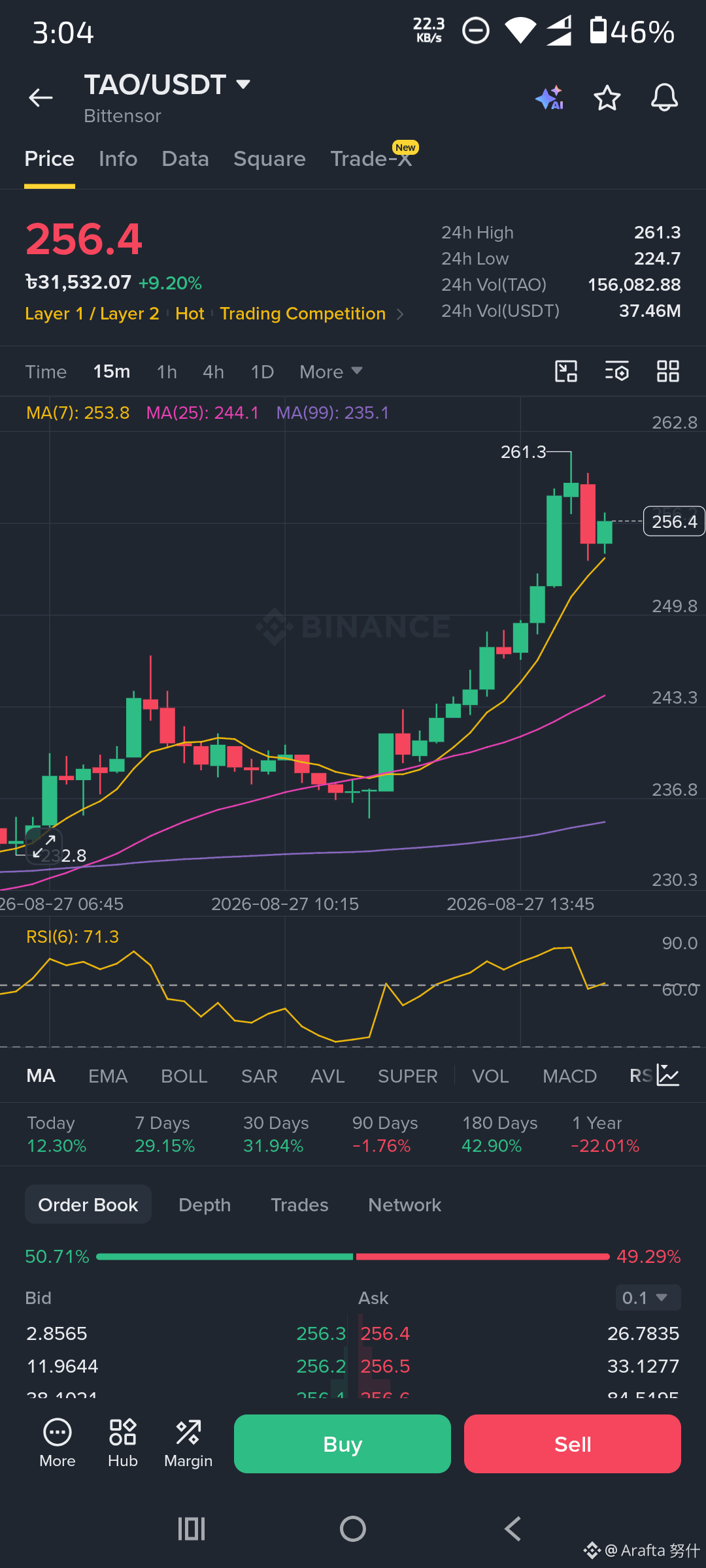Open the Trade-X tab
This screenshot has width=706, height=1568.
coord(371,159)
